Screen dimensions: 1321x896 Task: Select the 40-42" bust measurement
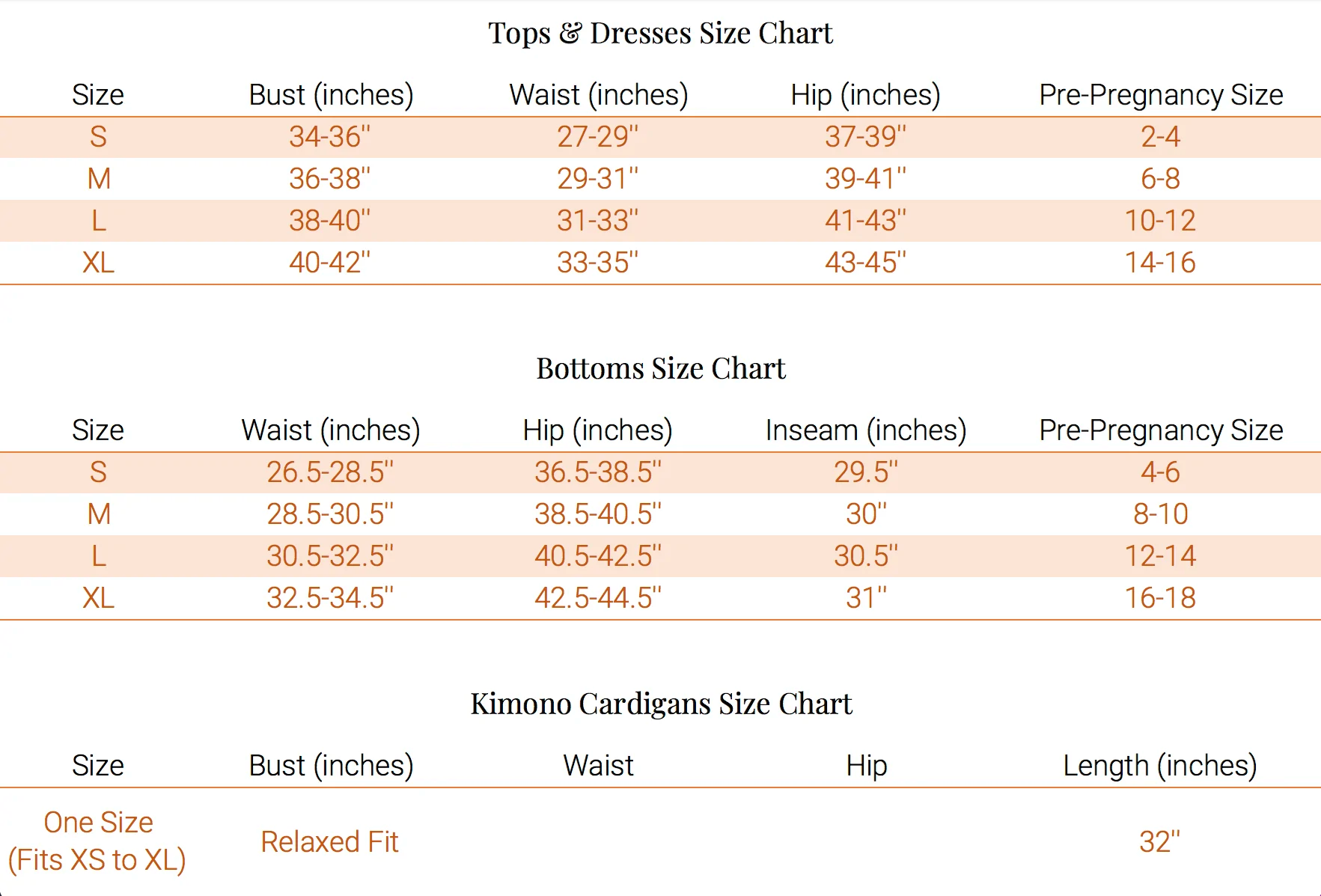[x=329, y=263]
